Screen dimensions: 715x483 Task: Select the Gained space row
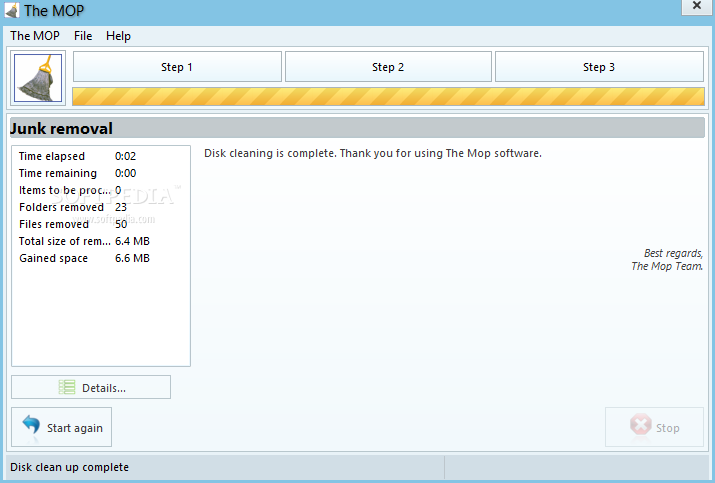coord(101,258)
